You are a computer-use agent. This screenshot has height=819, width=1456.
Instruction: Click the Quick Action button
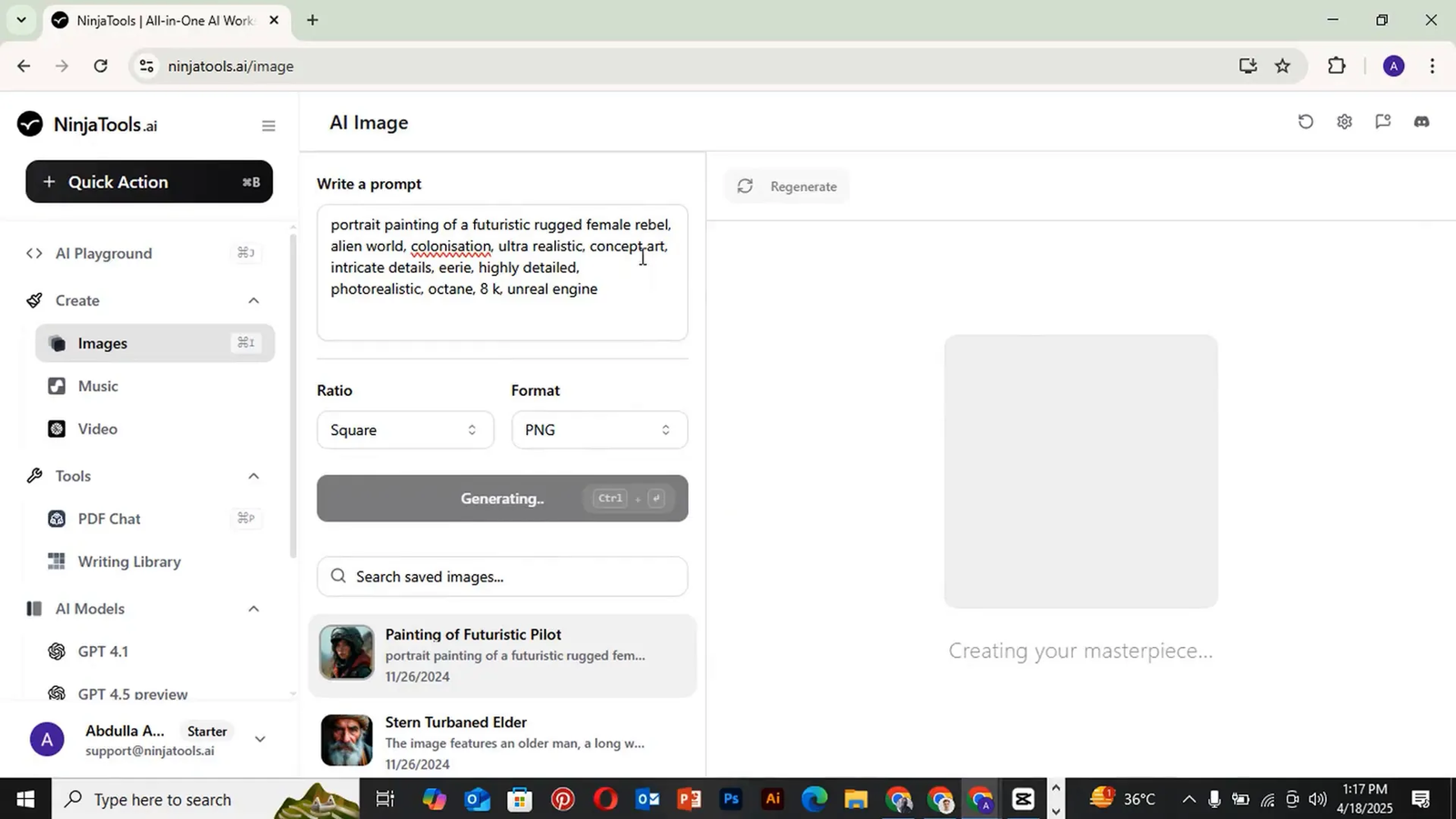coord(149,182)
